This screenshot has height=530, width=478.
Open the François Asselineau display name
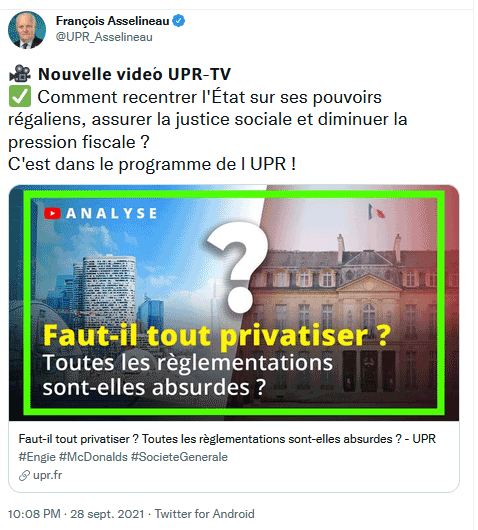[x=112, y=21]
